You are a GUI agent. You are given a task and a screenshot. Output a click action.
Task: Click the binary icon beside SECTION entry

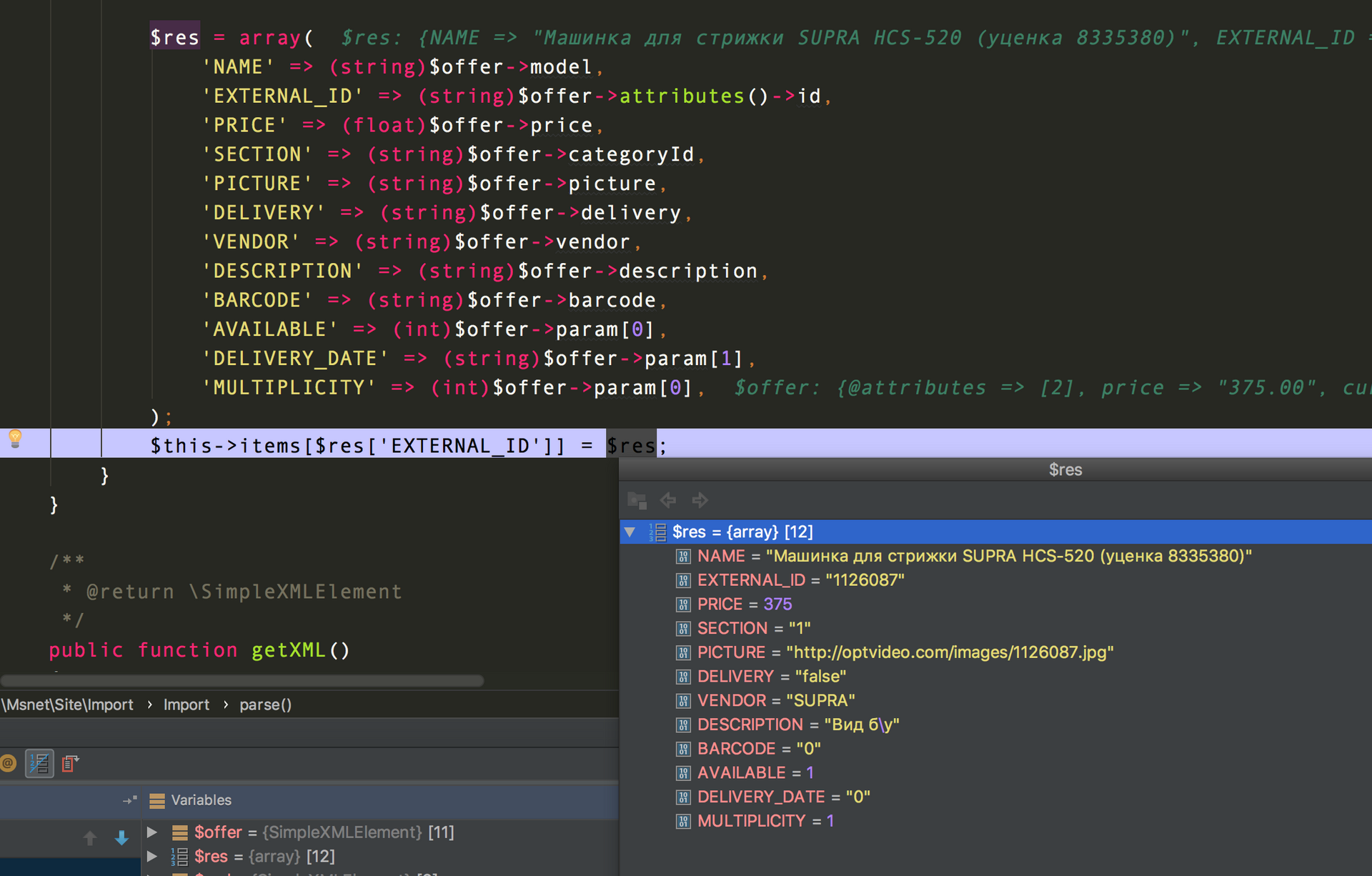pos(683,628)
